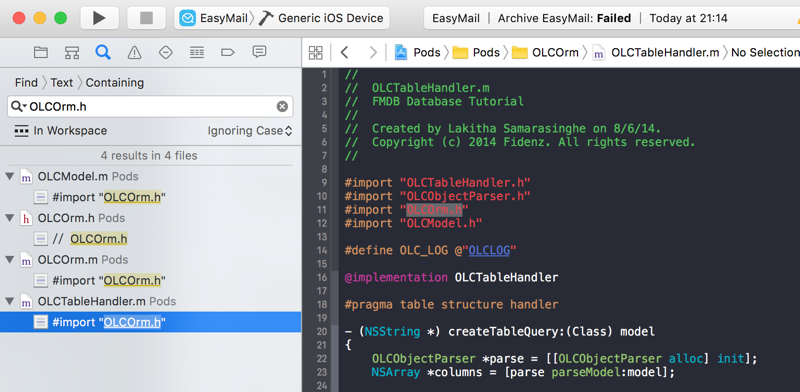Go forward in editor history
Viewport: 800px width, 392px height.
(x=373, y=52)
